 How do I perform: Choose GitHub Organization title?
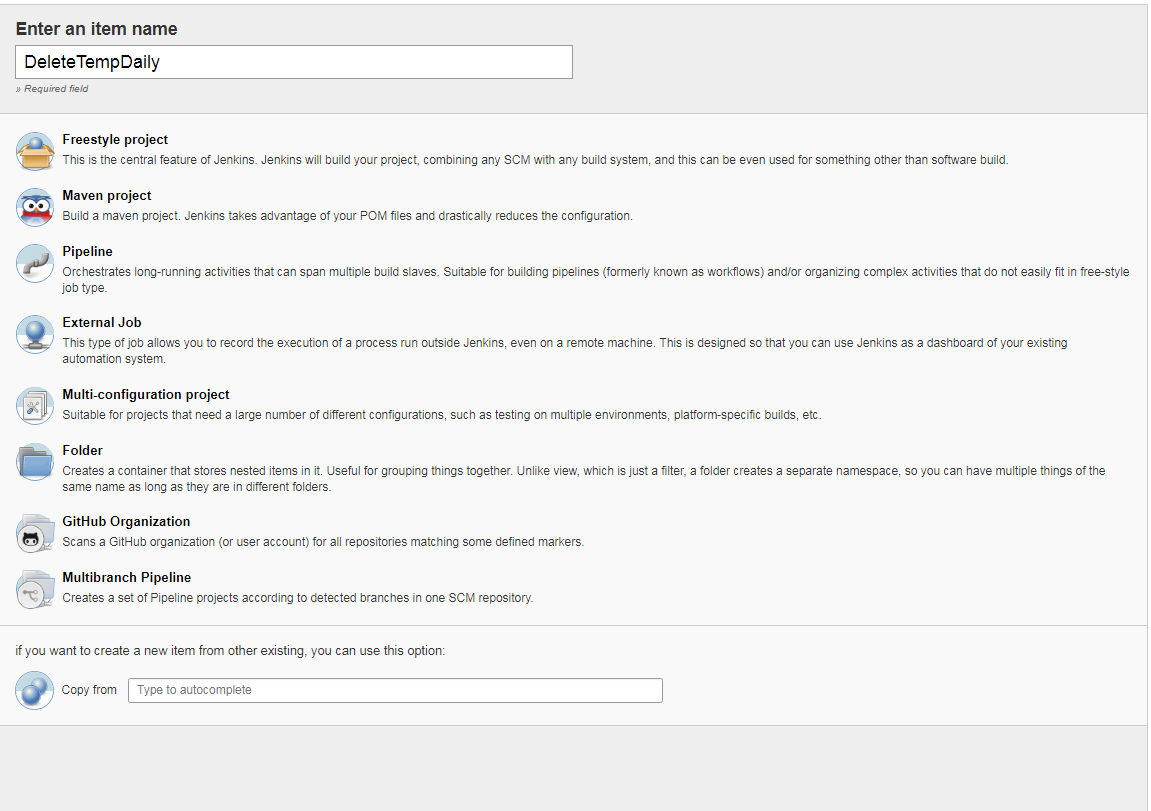coord(126,521)
